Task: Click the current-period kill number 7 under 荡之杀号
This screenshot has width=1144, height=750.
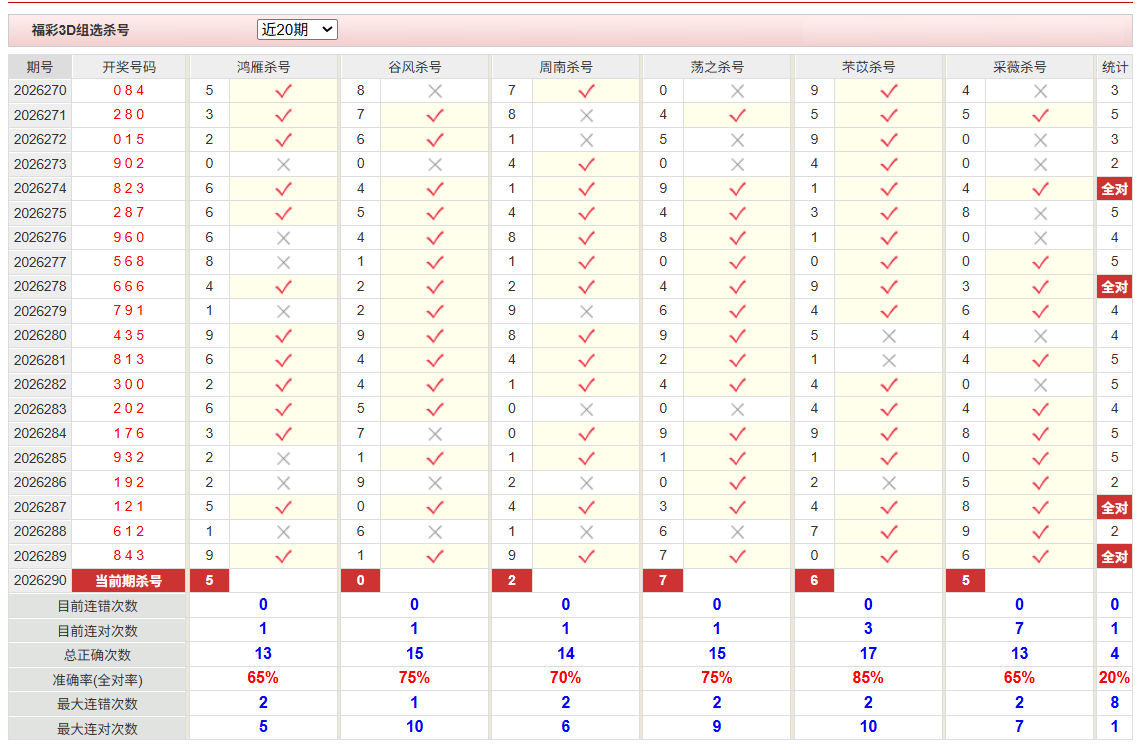Action: click(x=662, y=581)
